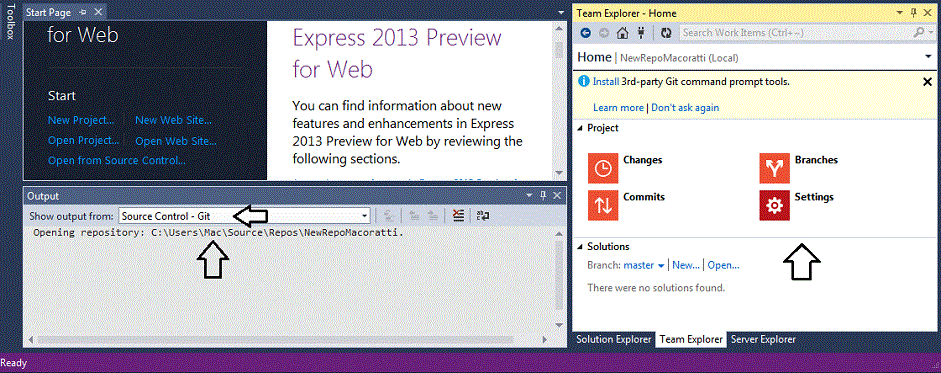Toggle the Start Page tab pin
Screen dimensions: 941x373
tap(83, 13)
